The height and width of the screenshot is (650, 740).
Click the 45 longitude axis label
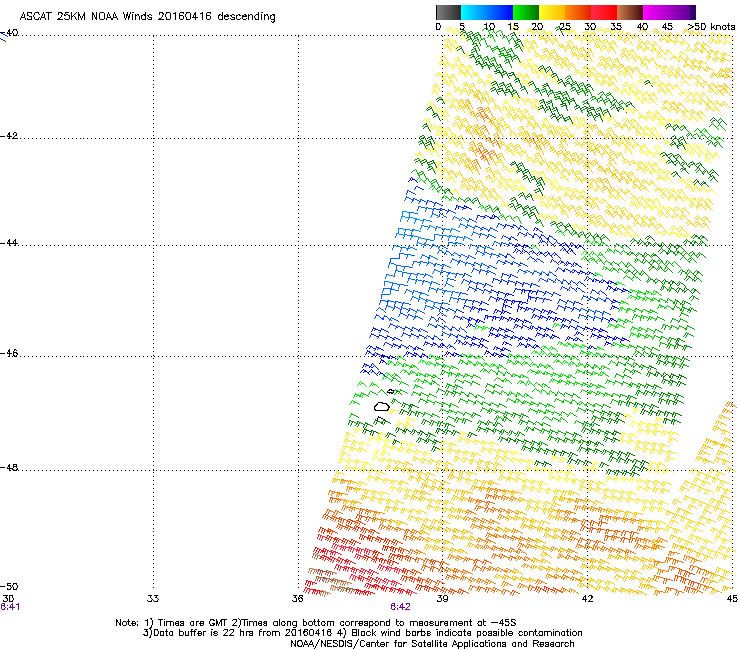tap(732, 599)
